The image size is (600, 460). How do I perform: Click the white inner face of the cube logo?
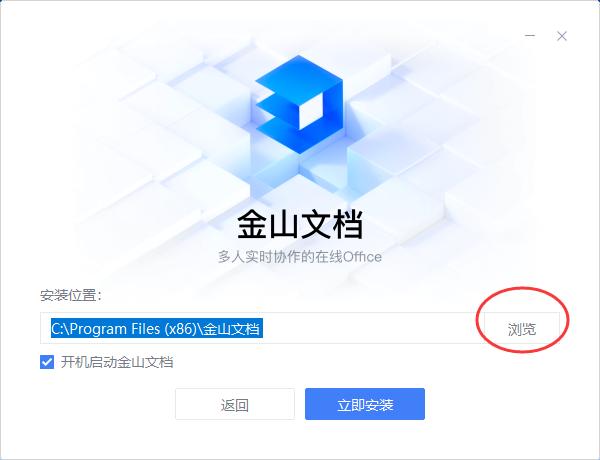(x=311, y=110)
